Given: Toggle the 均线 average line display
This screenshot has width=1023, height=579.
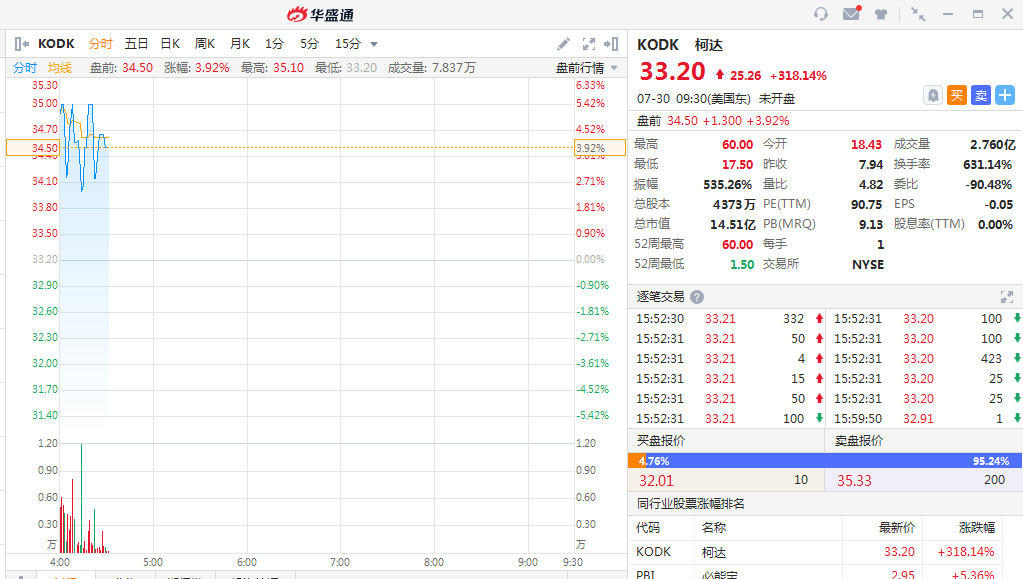Looking at the screenshot, I should (60, 68).
